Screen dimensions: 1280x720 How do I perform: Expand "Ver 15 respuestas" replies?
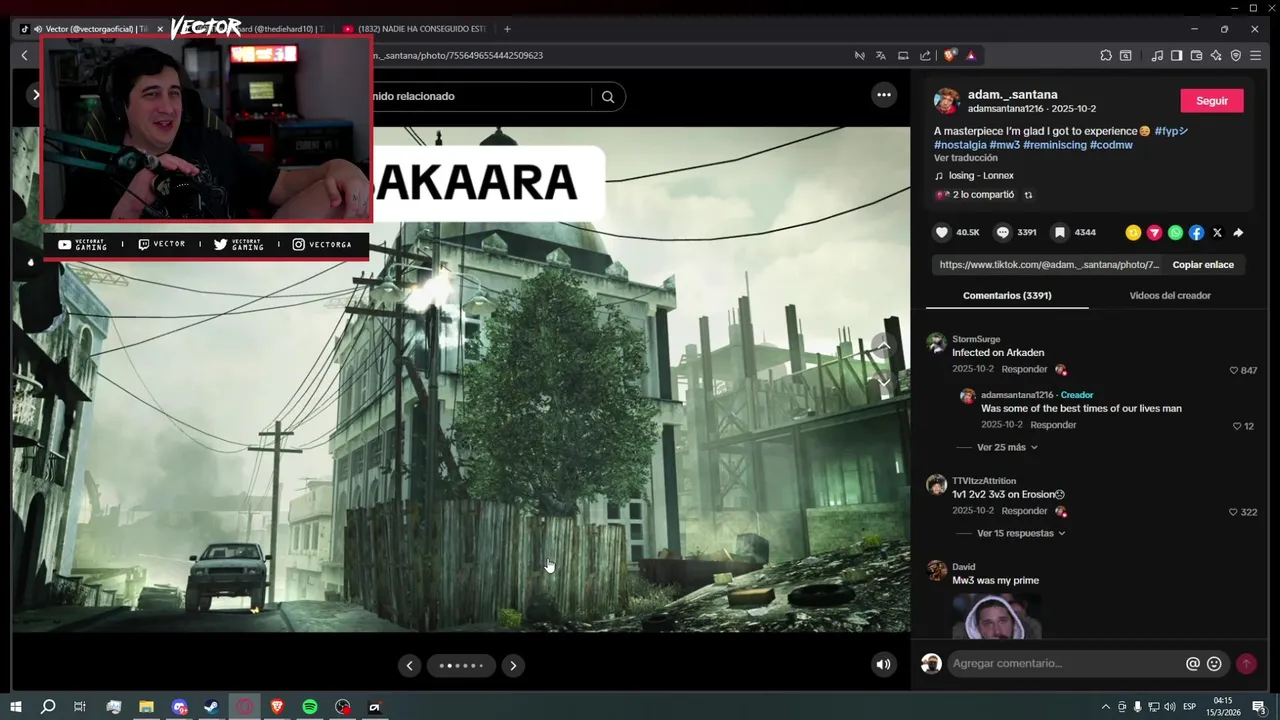(x=1021, y=533)
